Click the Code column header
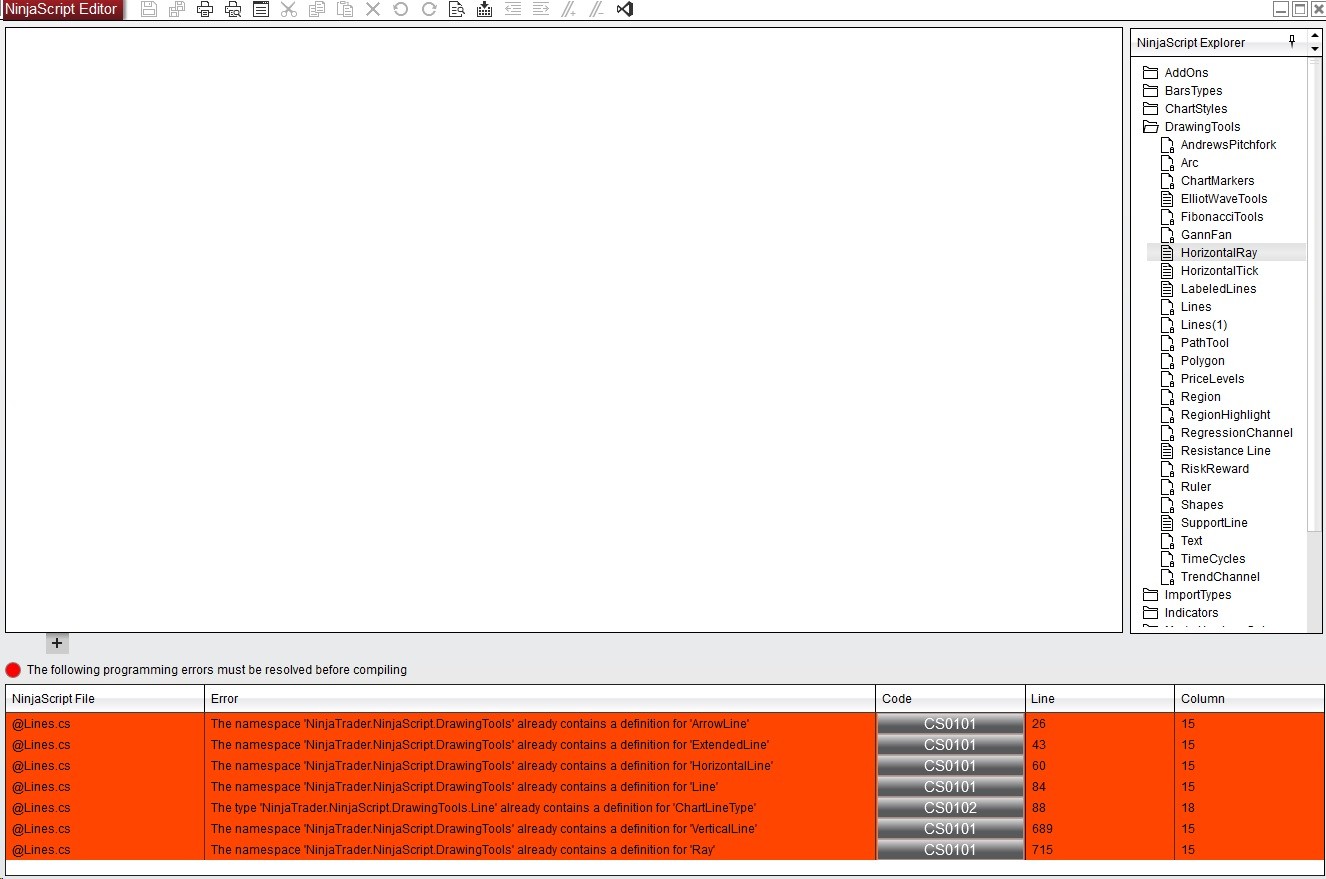 click(x=950, y=699)
